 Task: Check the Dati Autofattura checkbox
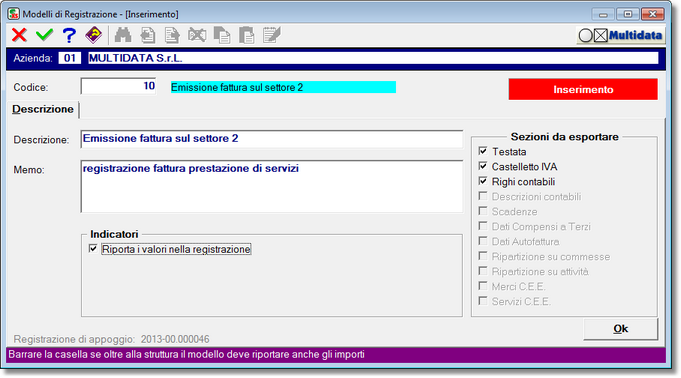pyautogui.click(x=483, y=241)
